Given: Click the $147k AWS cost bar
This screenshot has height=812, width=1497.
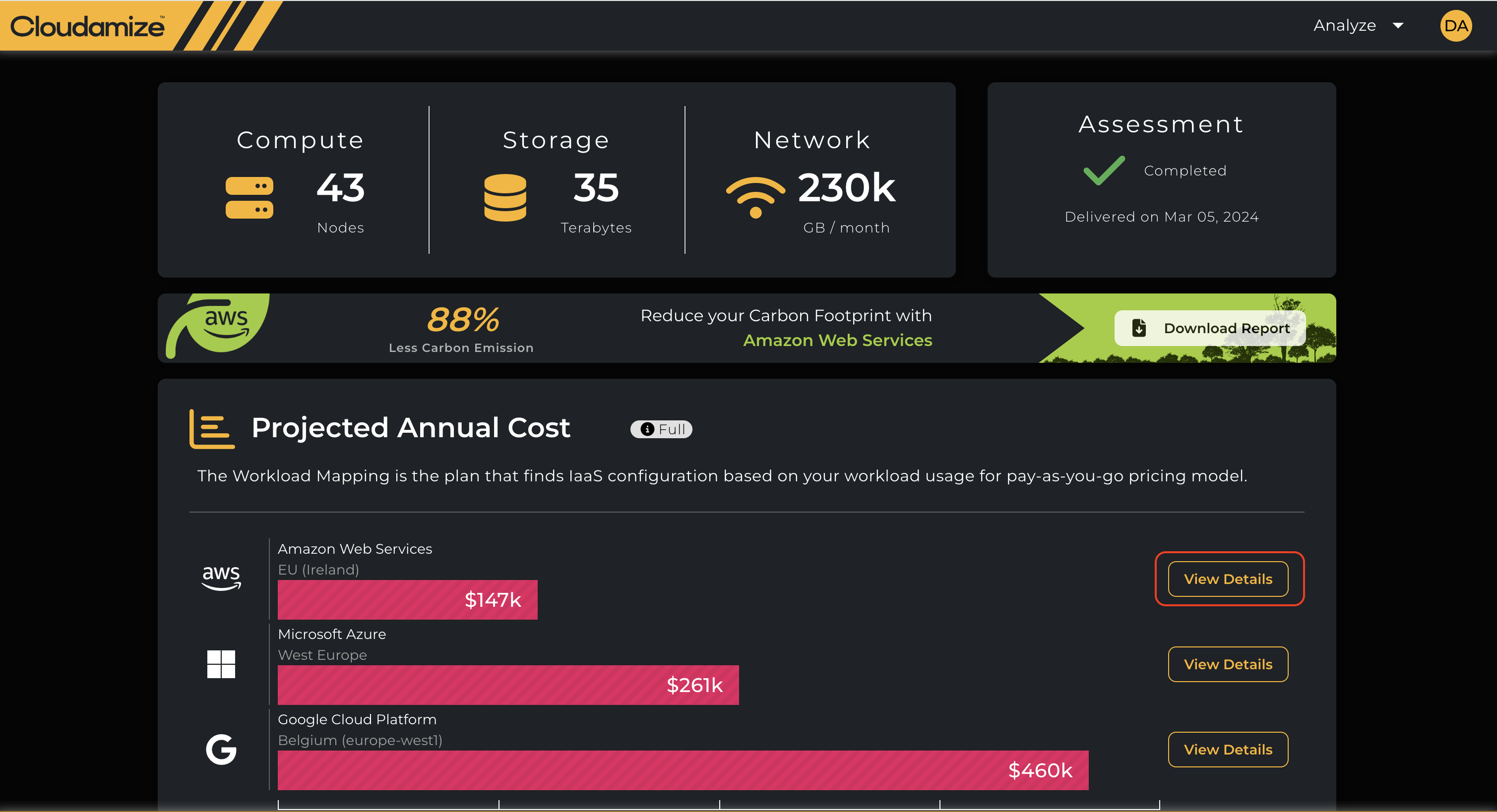Looking at the screenshot, I should (407, 600).
